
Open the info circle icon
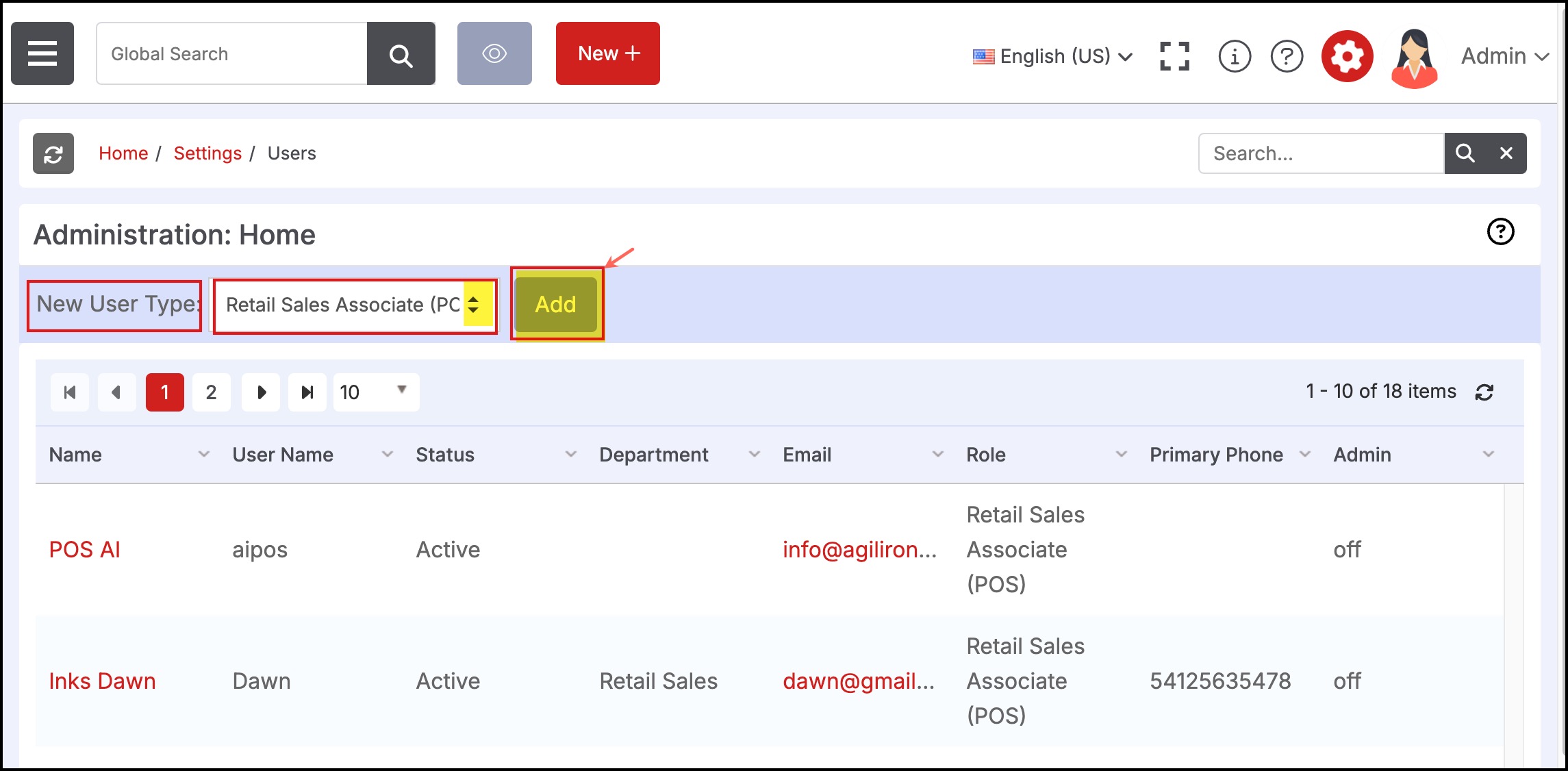pos(1235,56)
